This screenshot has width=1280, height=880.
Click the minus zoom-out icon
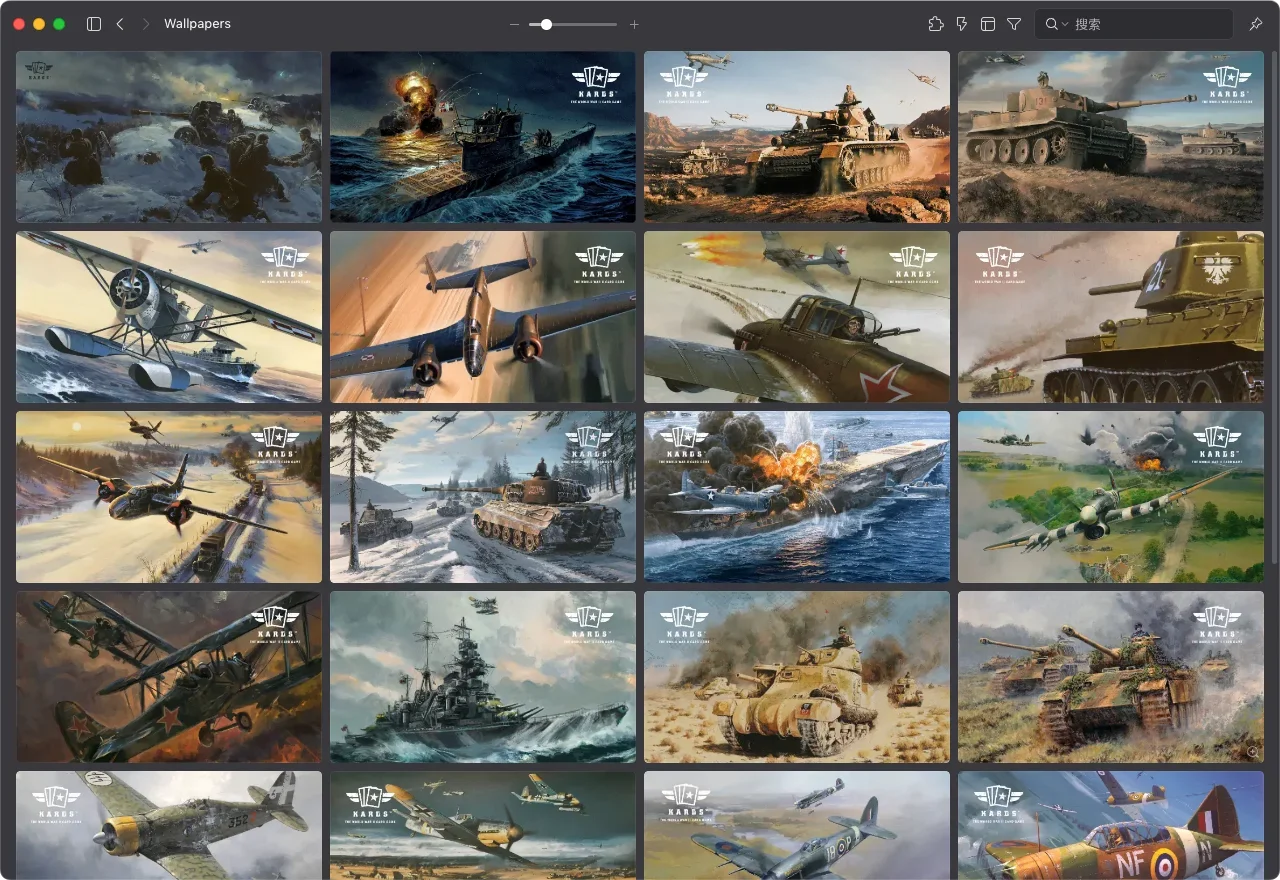tap(514, 24)
